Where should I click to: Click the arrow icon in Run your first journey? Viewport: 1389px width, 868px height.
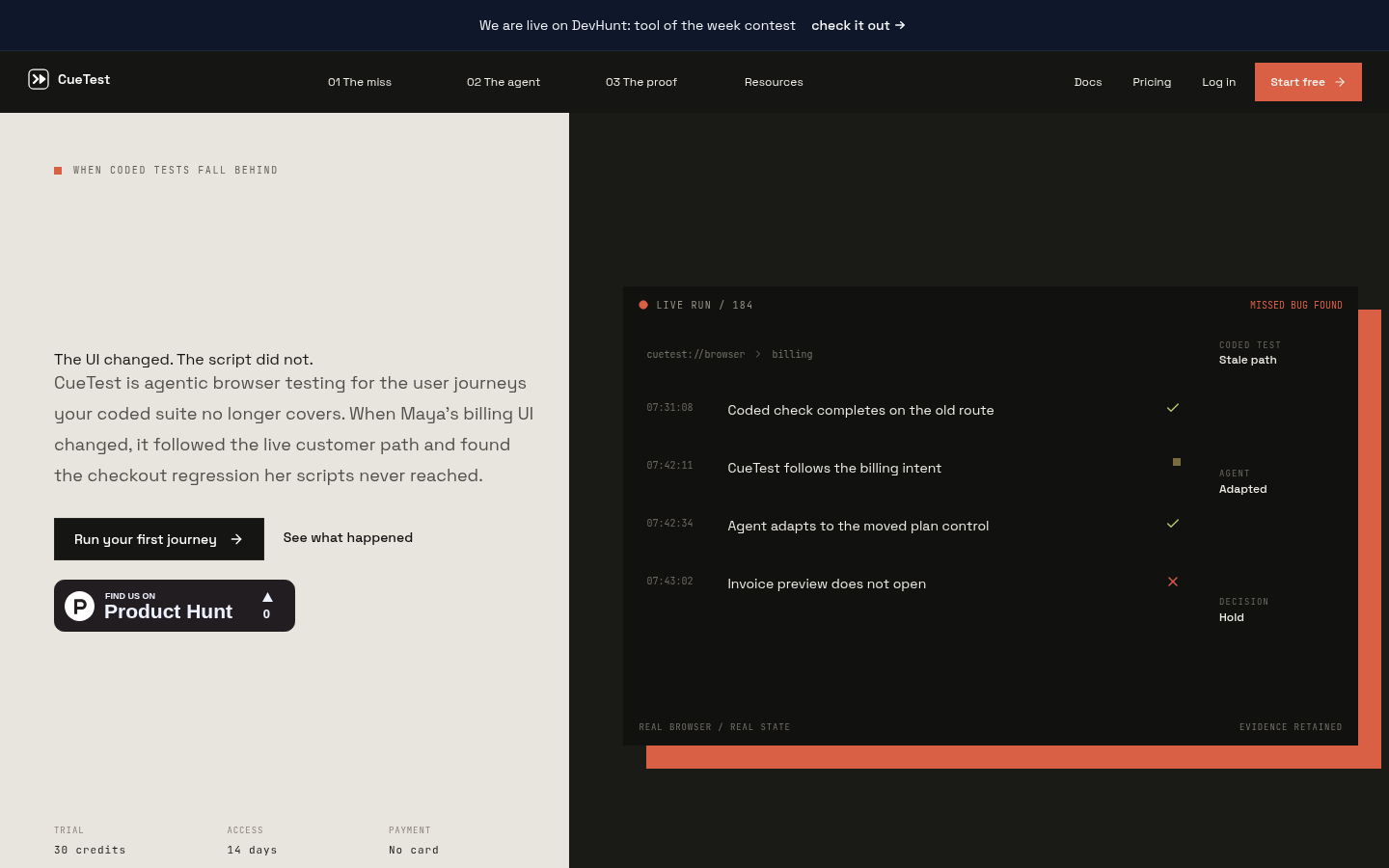point(236,539)
